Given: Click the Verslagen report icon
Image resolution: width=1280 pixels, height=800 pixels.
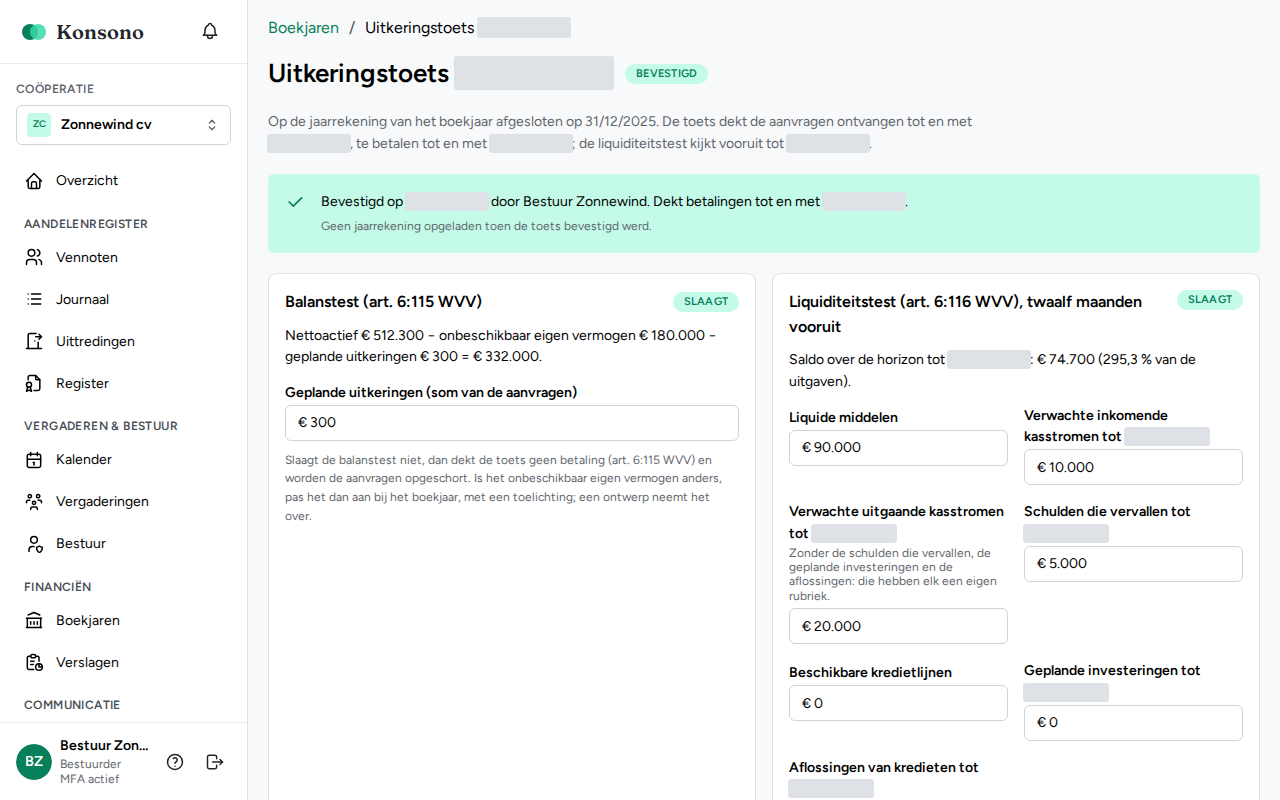Looking at the screenshot, I should coord(34,663).
